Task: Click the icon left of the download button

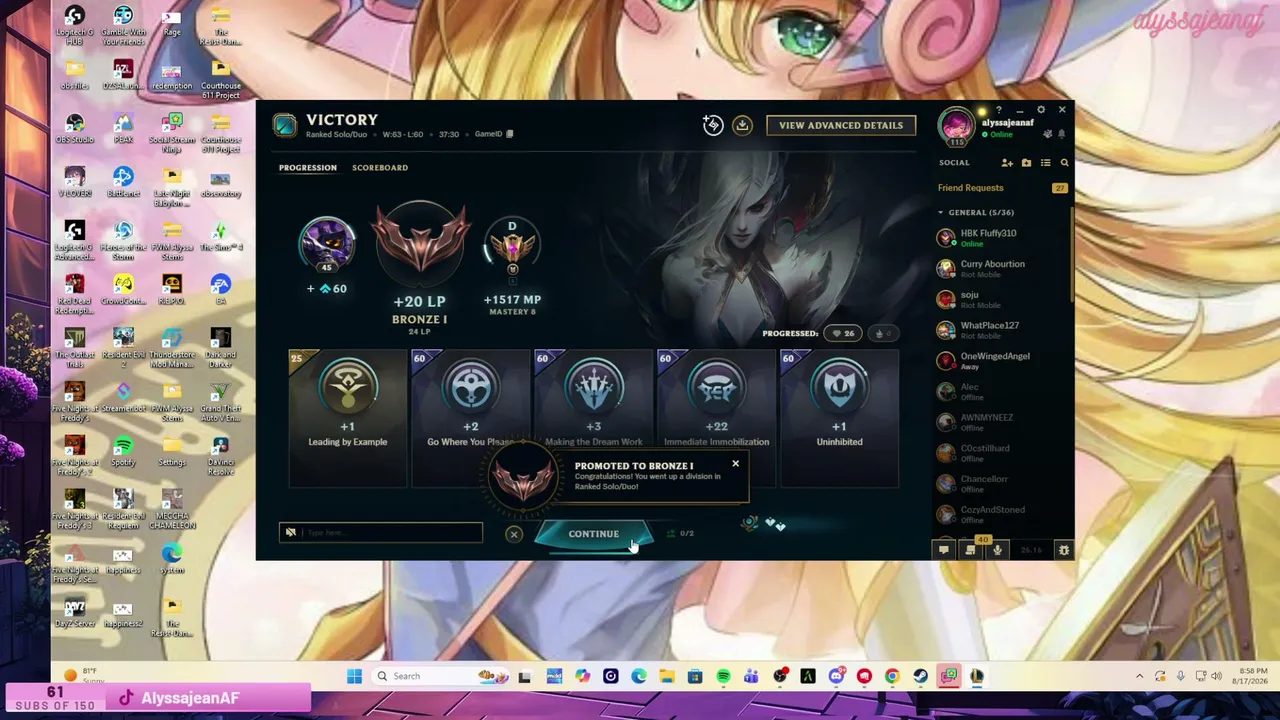Action: (x=712, y=125)
